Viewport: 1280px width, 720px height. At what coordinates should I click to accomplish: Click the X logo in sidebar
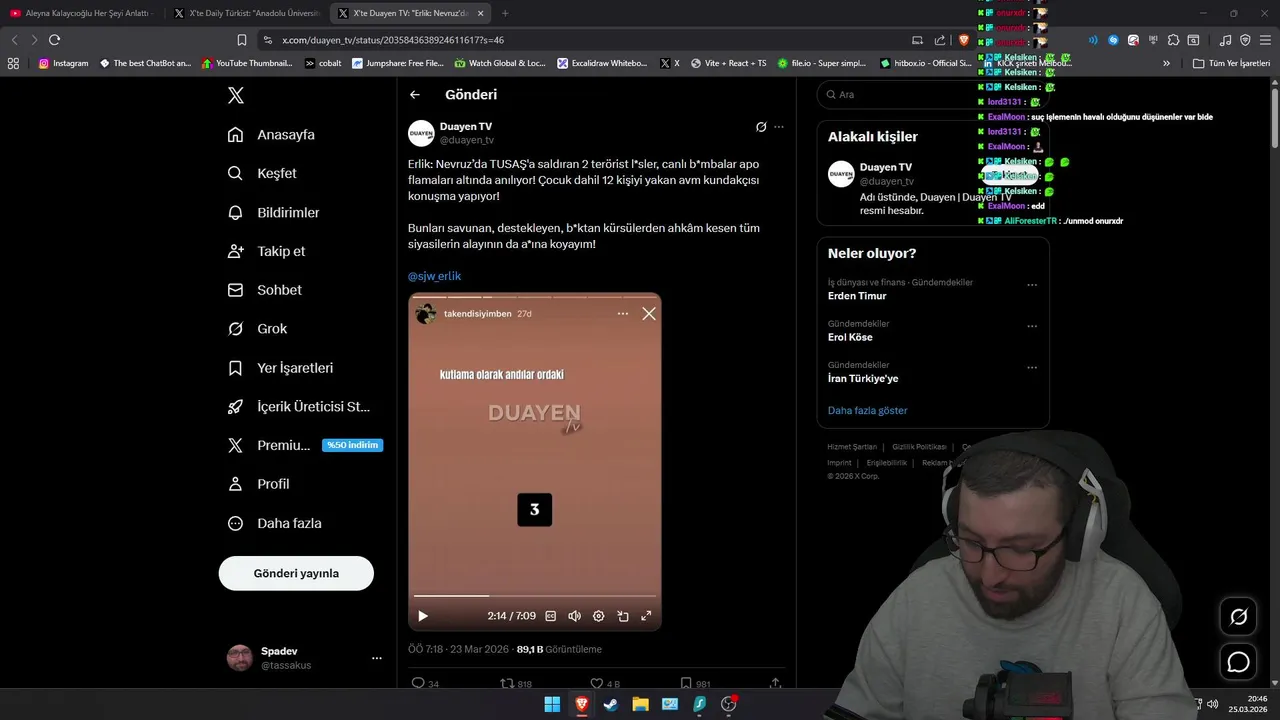click(x=236, y=95)
